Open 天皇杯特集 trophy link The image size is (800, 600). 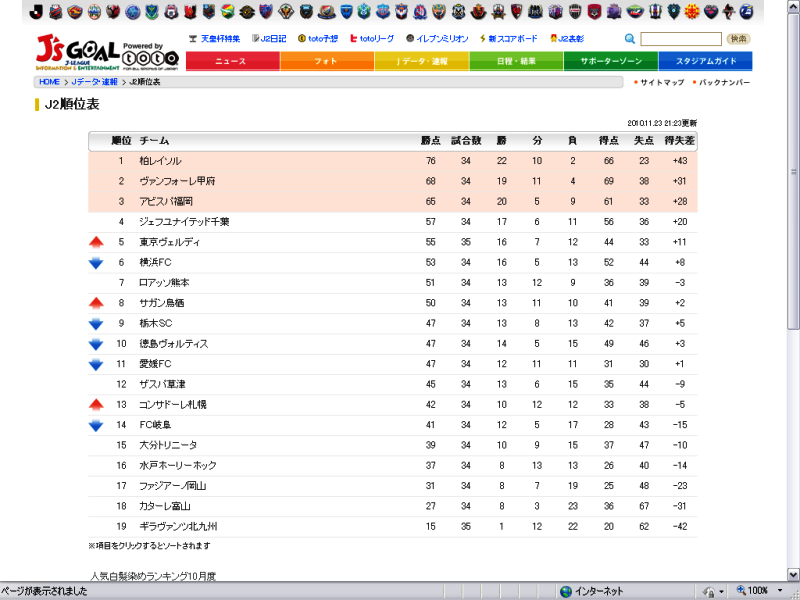tap(214, 39)
